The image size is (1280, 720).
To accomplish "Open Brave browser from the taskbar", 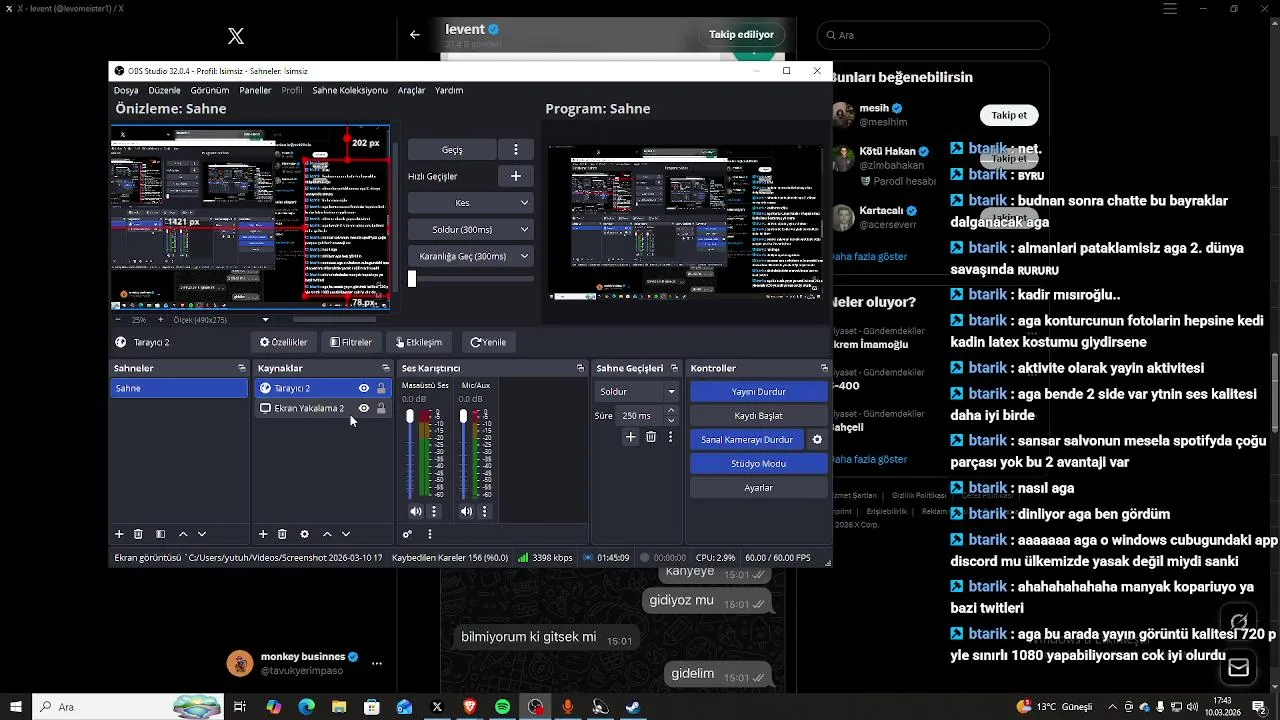I will coord(470,707).
